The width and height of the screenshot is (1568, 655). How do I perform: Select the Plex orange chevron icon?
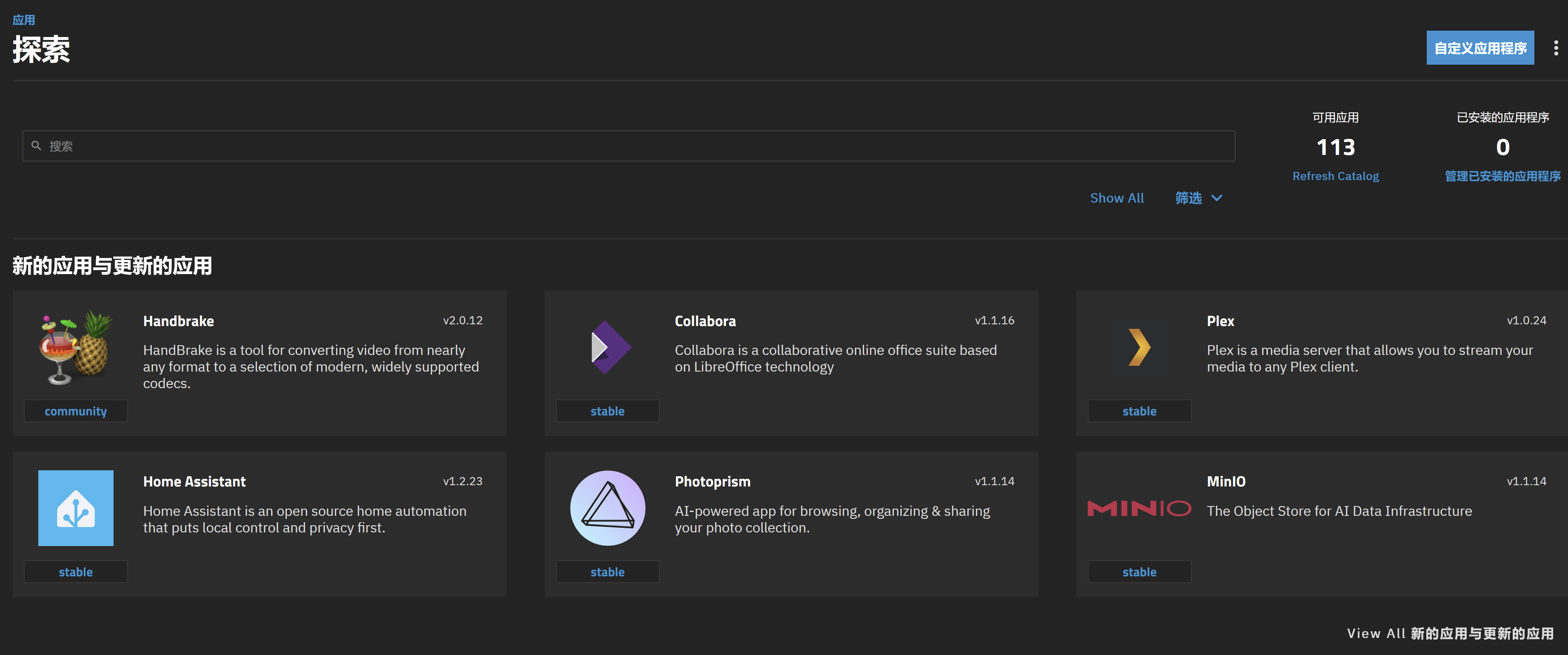pos(1139,347)
